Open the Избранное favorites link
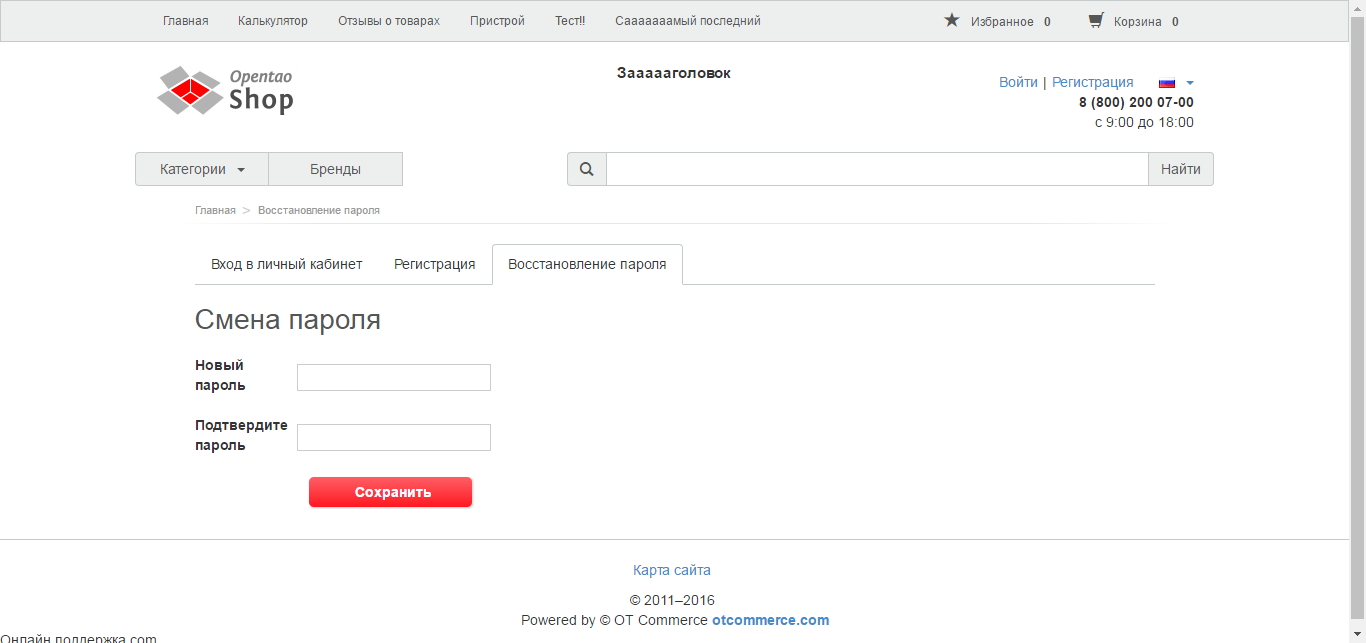The image size is (1366, 643). point(1002,21)
